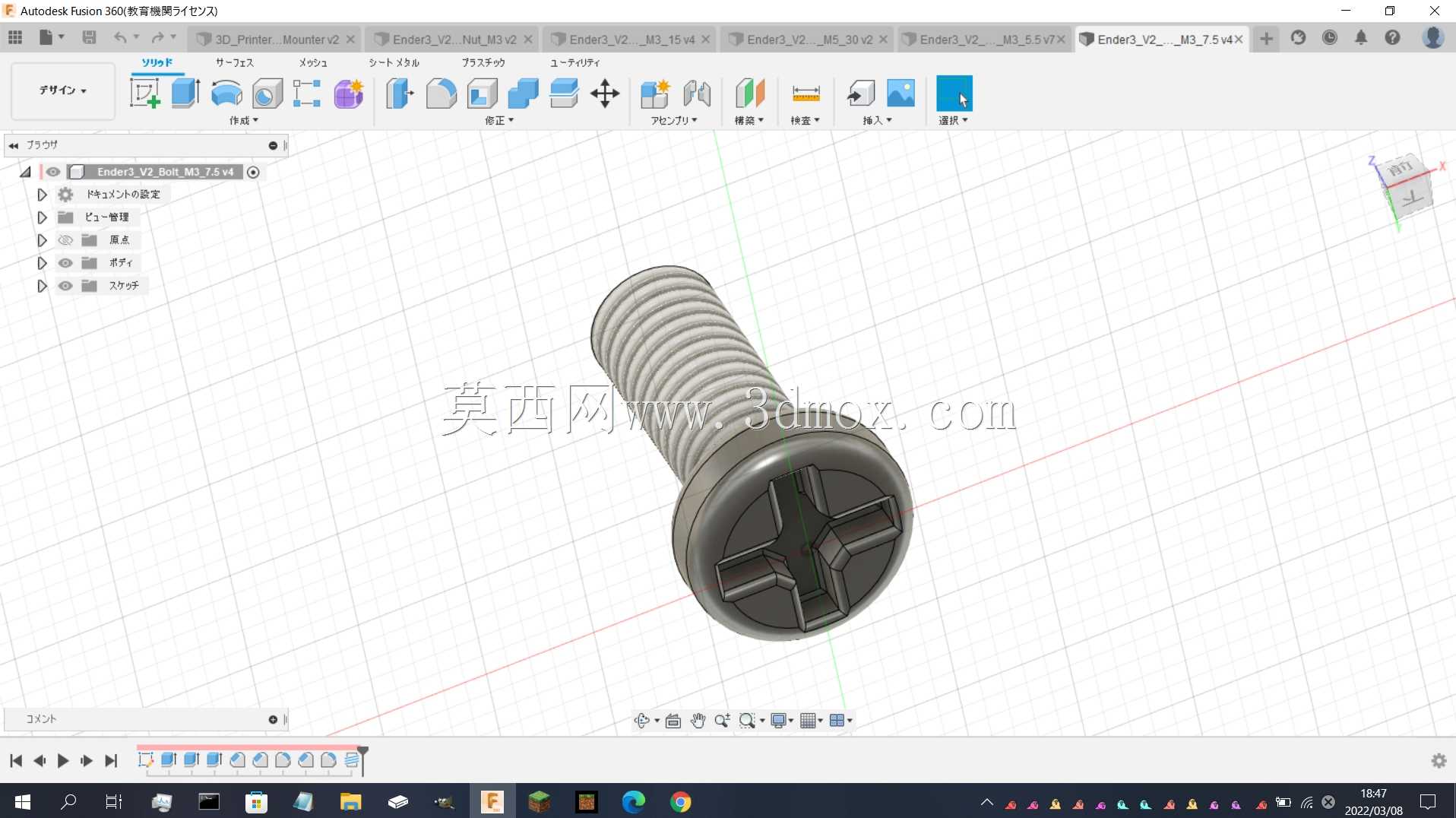Open the Notifications bell icon
The width and height of the screenshot is (1456, 818).
tap(1361, 37)
